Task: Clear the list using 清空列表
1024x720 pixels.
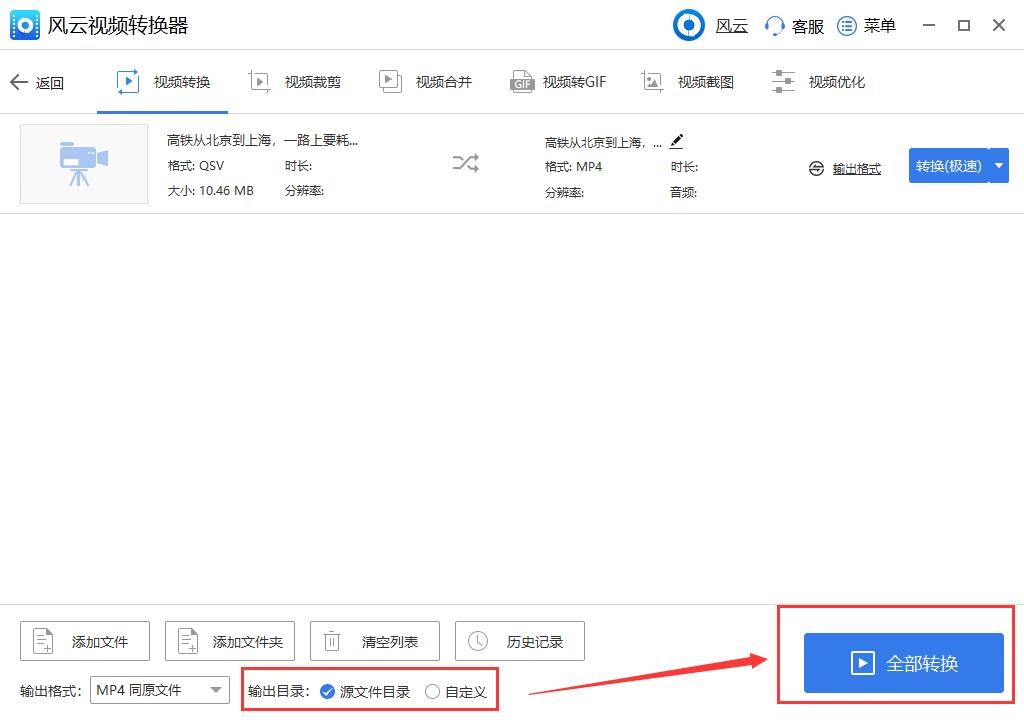Action: point(374,641)
